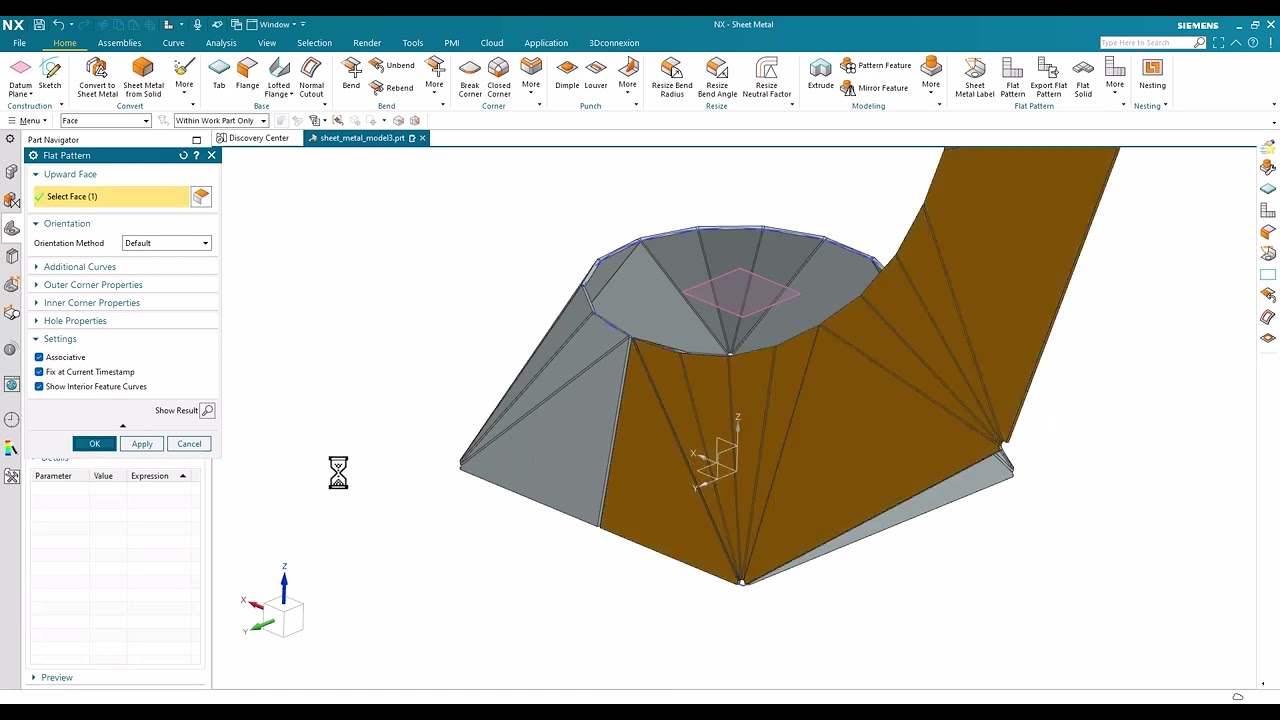Select the Break Corner tool
The image size is (1280, 720).
point(470,77)
